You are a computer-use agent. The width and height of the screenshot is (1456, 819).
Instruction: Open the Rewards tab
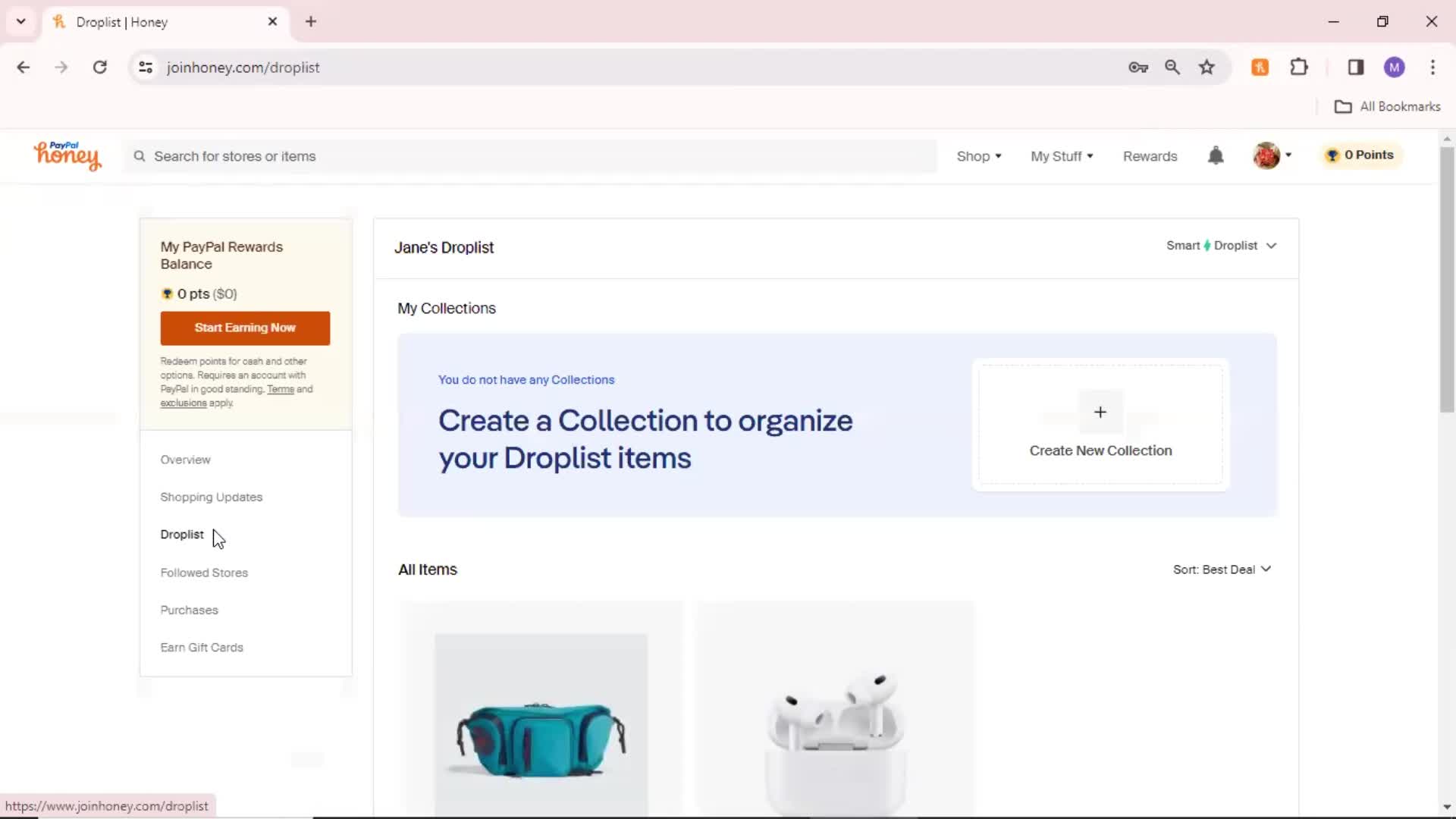click(x=1150, y=156)
